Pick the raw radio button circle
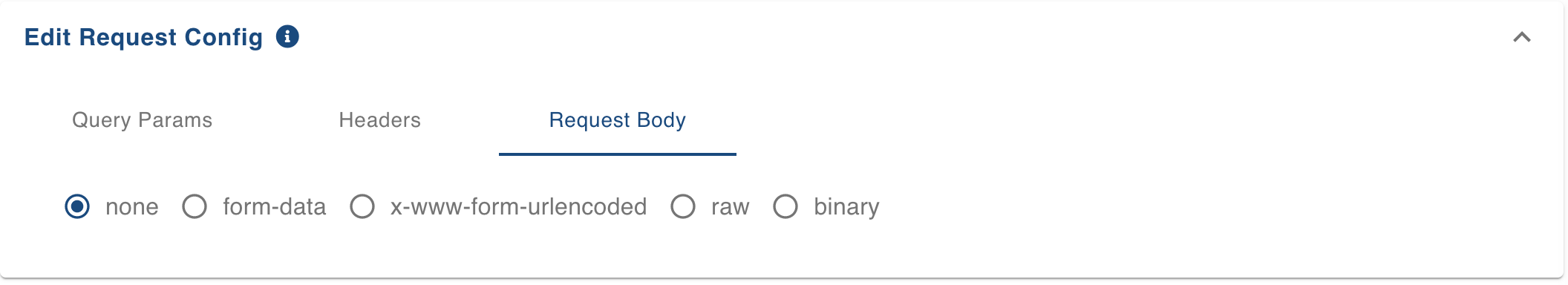 (x=683, y=206)
